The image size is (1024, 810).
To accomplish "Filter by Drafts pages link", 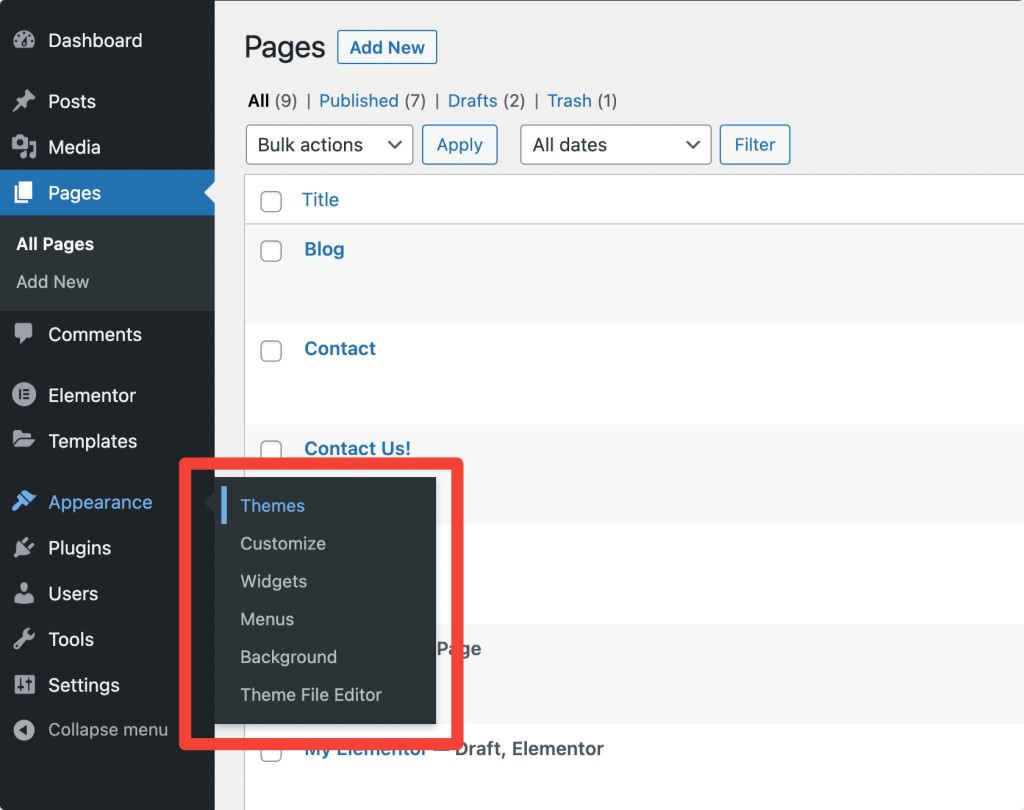I will [472, 101].
